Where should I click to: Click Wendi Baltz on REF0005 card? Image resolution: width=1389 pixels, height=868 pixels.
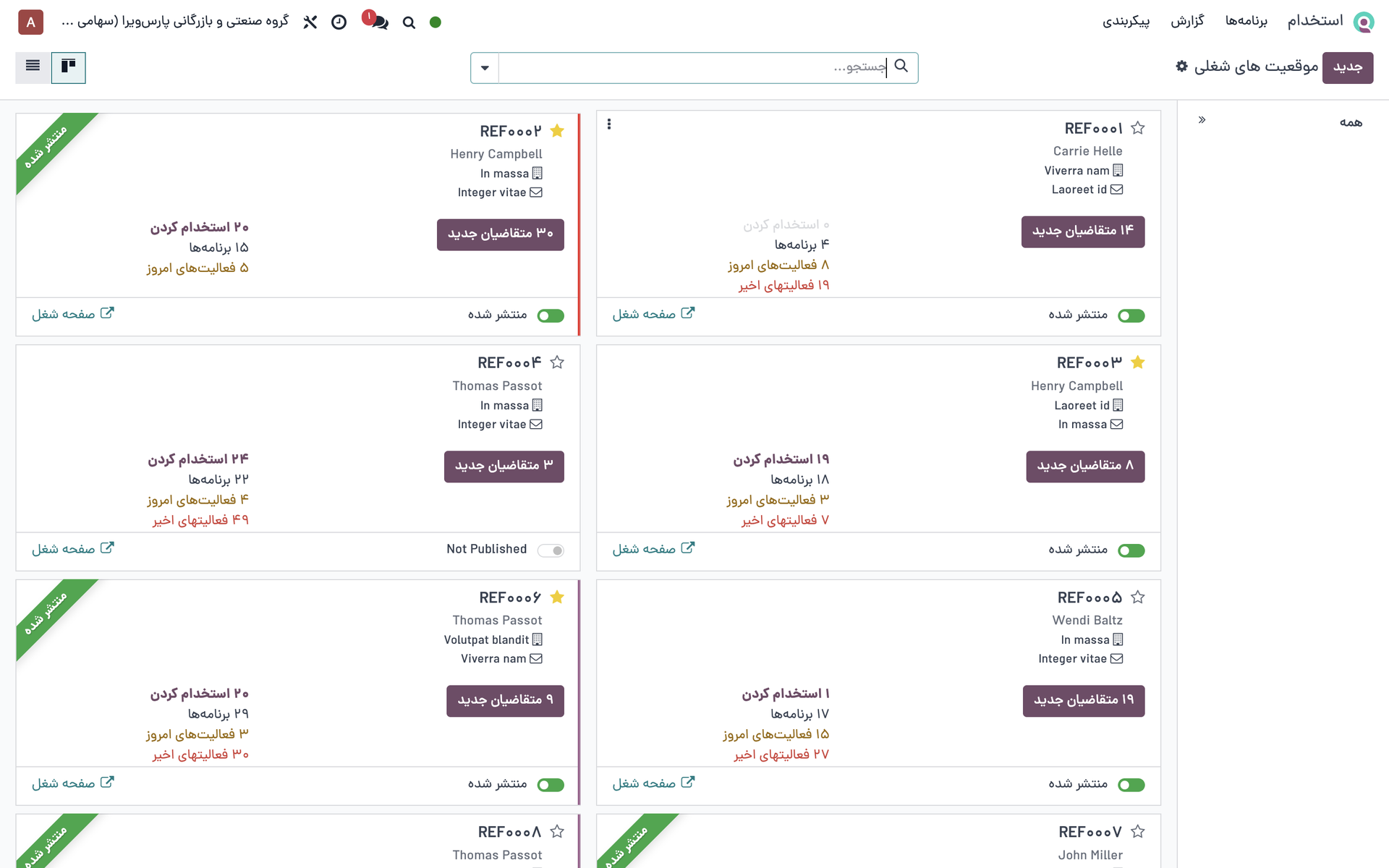[x=1087, y=621]
